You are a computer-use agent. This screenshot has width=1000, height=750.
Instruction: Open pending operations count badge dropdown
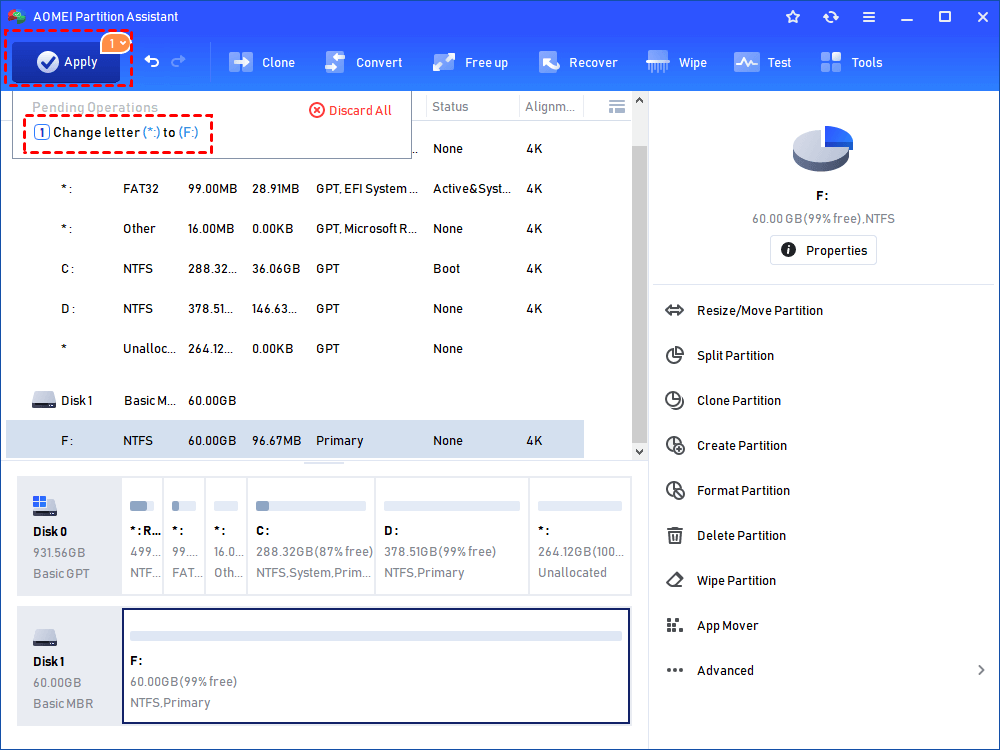click(115, 43)
